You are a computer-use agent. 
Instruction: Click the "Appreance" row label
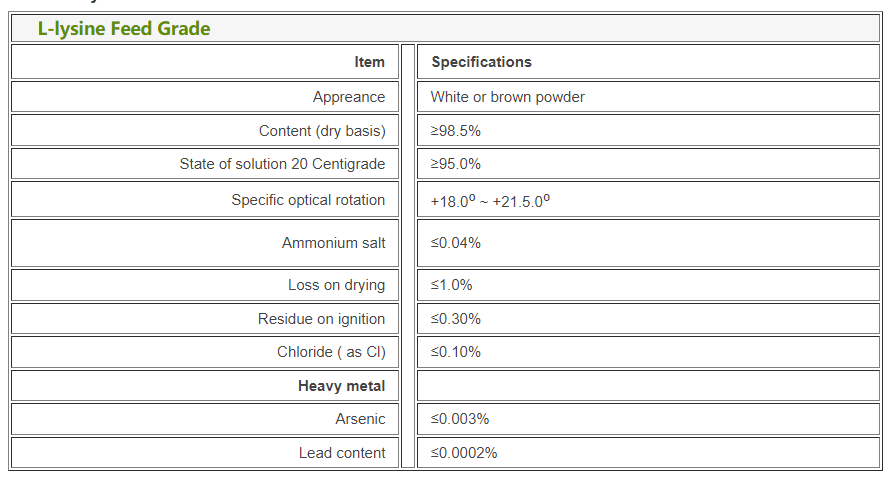pyautogui.click(x=348, y=97)
